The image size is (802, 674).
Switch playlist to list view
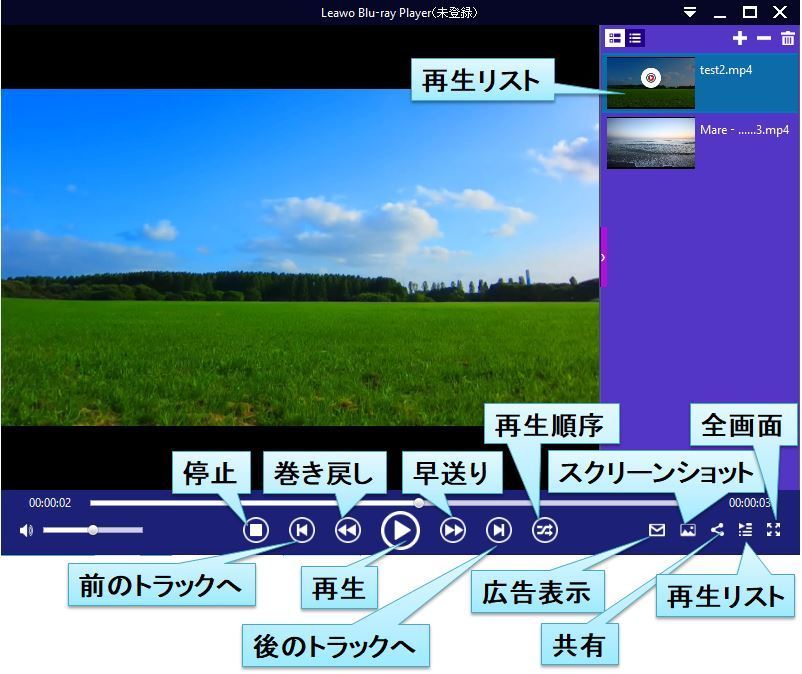point(637,39)
